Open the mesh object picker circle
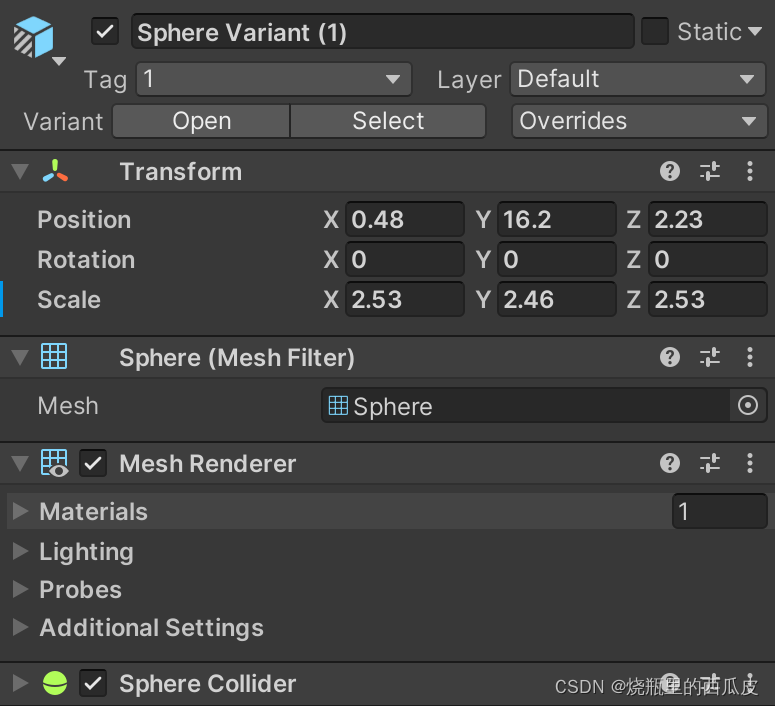The image size is (775, 706). click(x=748, y=405)
